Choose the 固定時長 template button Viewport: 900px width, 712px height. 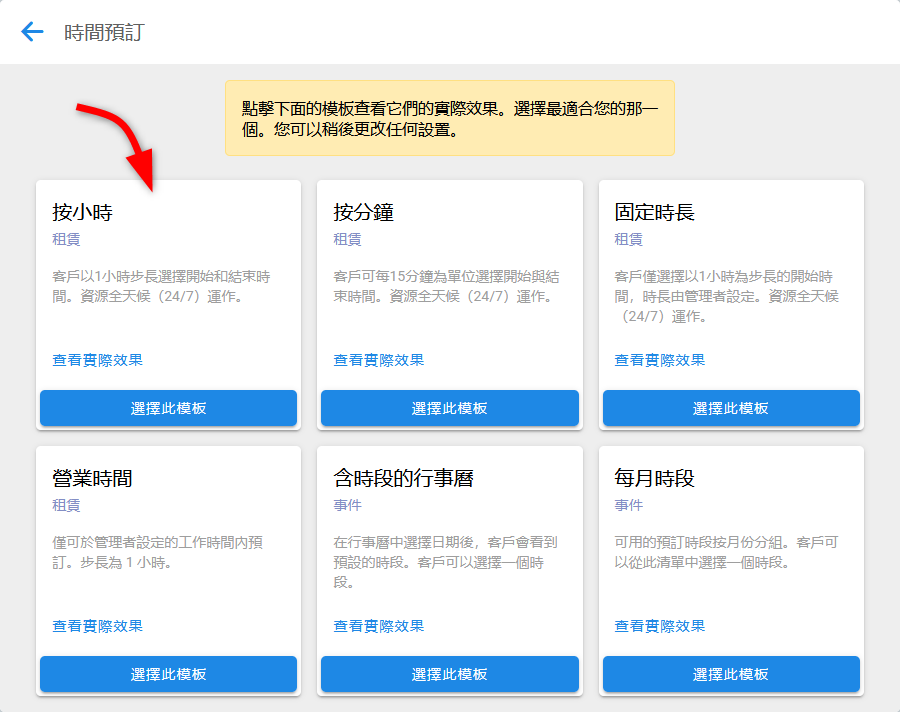point(731,408)
